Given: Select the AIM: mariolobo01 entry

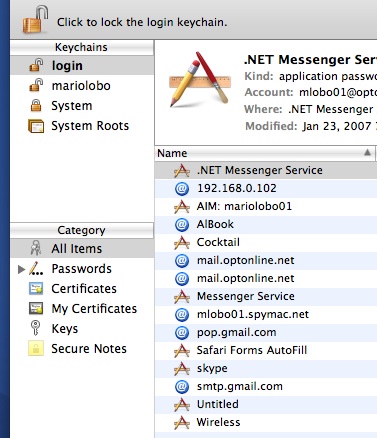Looking at the screenshot, I should (266, 206).
